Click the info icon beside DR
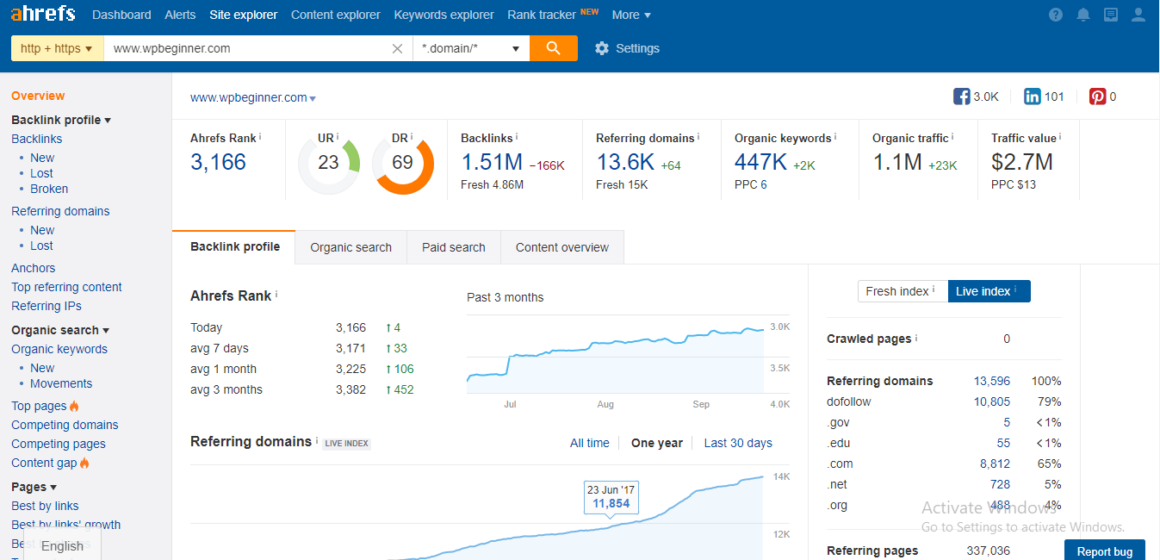 coord(411,137)
